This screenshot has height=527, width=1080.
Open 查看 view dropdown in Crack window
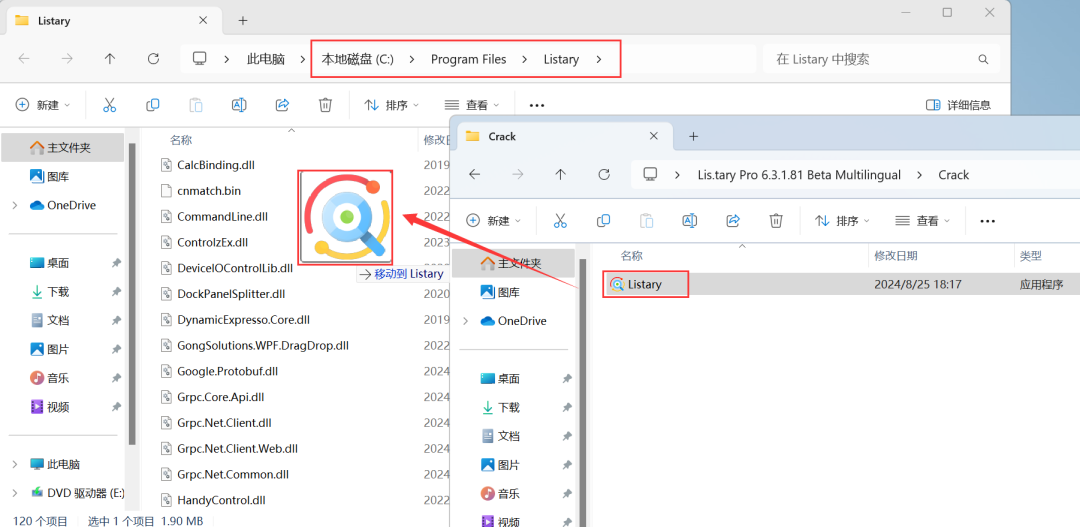(x=923, y=220)
